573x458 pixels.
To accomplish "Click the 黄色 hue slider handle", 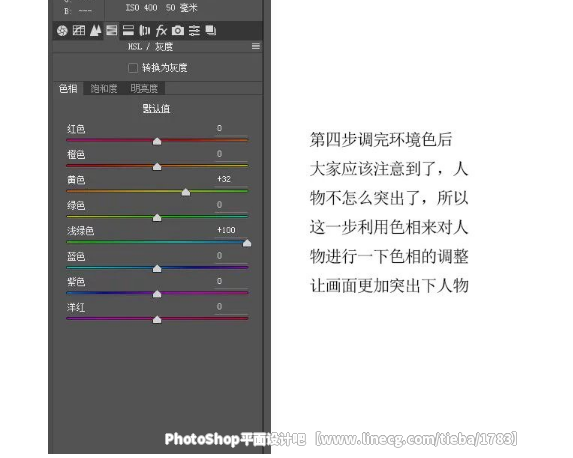I will 186,192.
